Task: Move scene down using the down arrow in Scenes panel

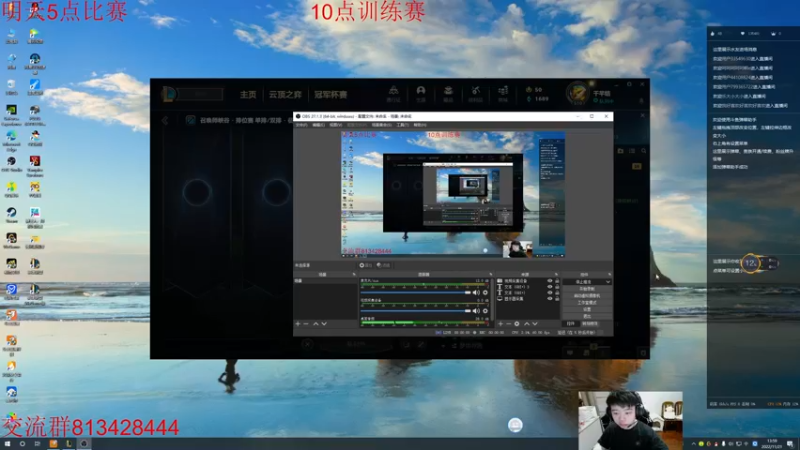Action: 324,324
